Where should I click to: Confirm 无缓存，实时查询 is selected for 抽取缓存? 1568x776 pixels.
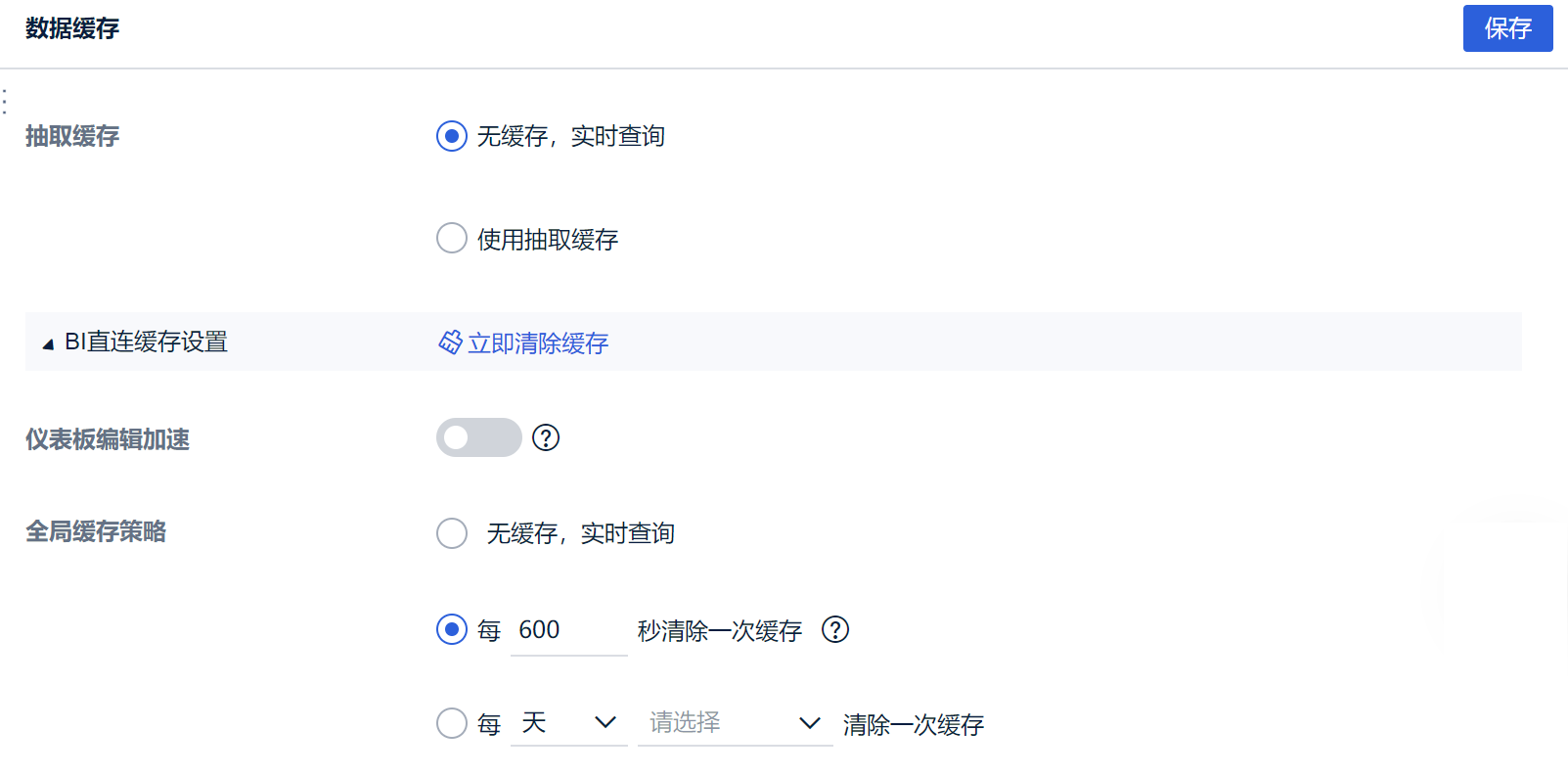451,136
